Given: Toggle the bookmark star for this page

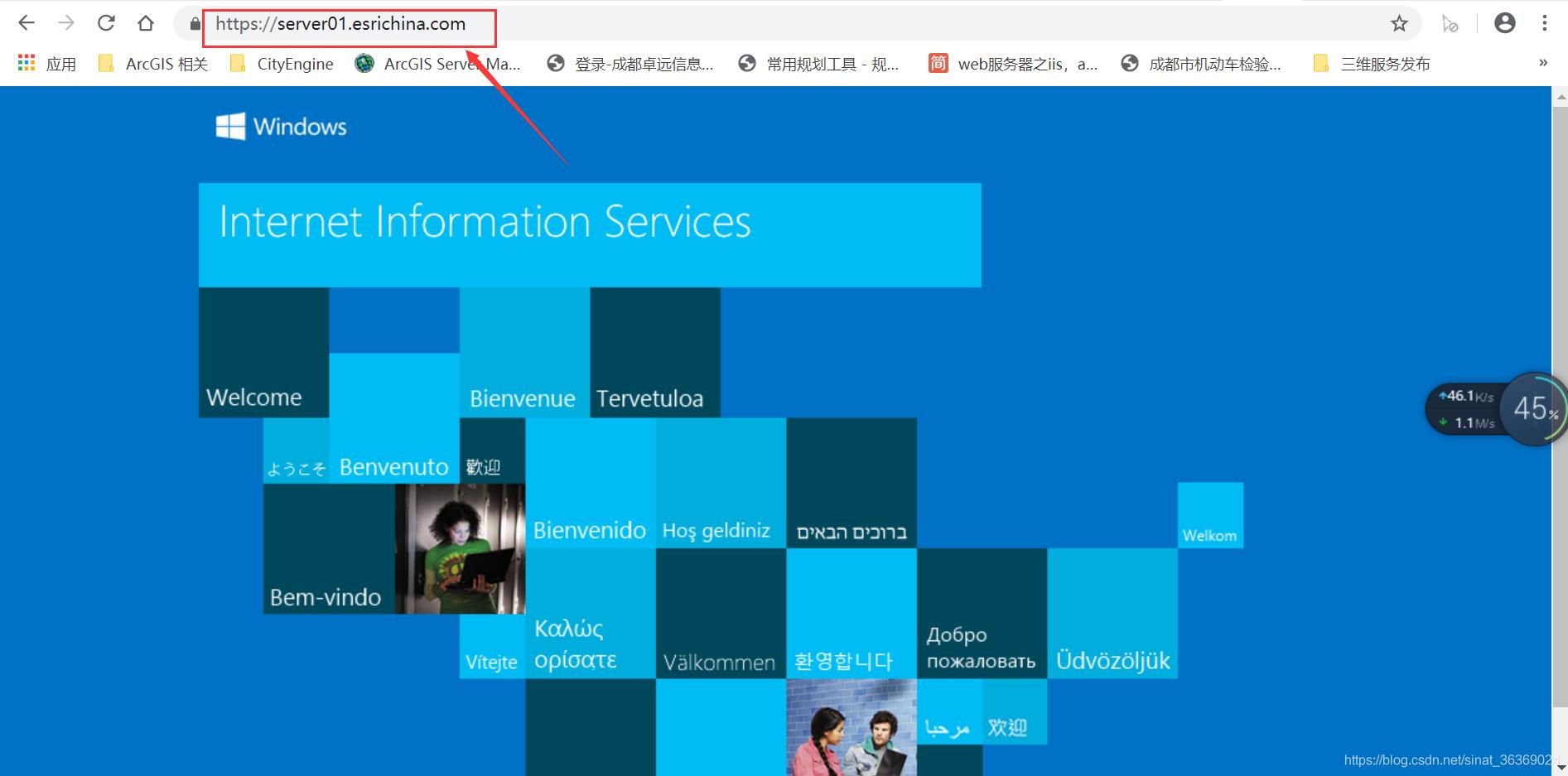Looking at the screenshot, I should pyautogui.click(x=1399, y=23).
